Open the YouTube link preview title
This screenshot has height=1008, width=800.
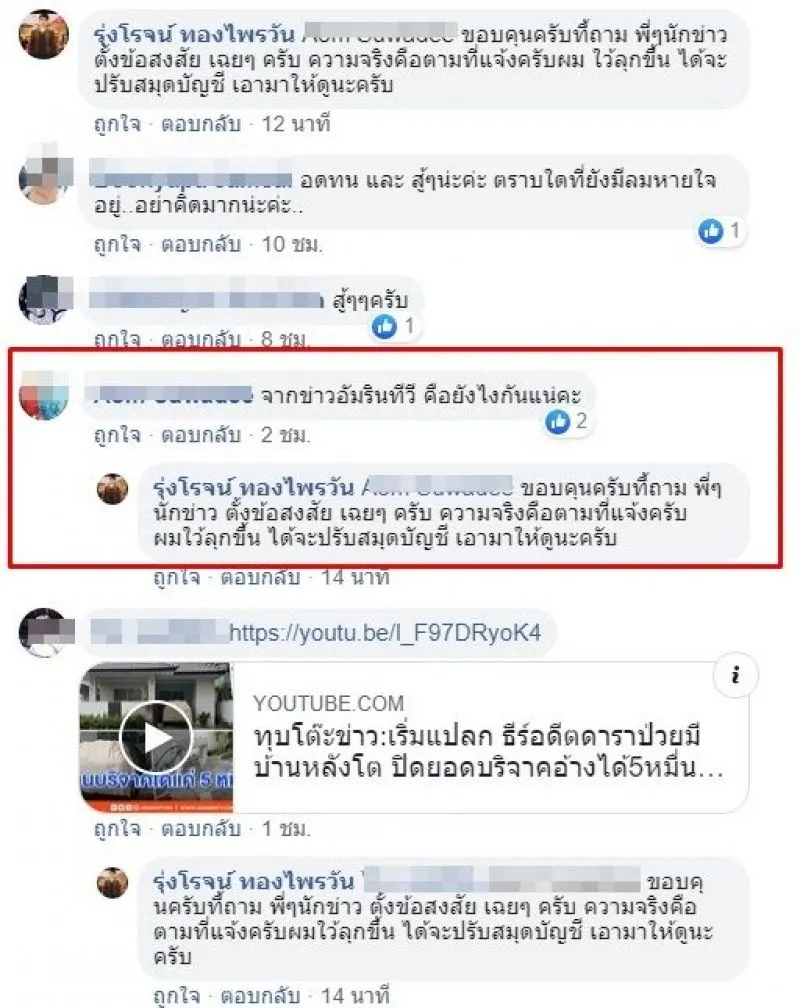point(489,752)
